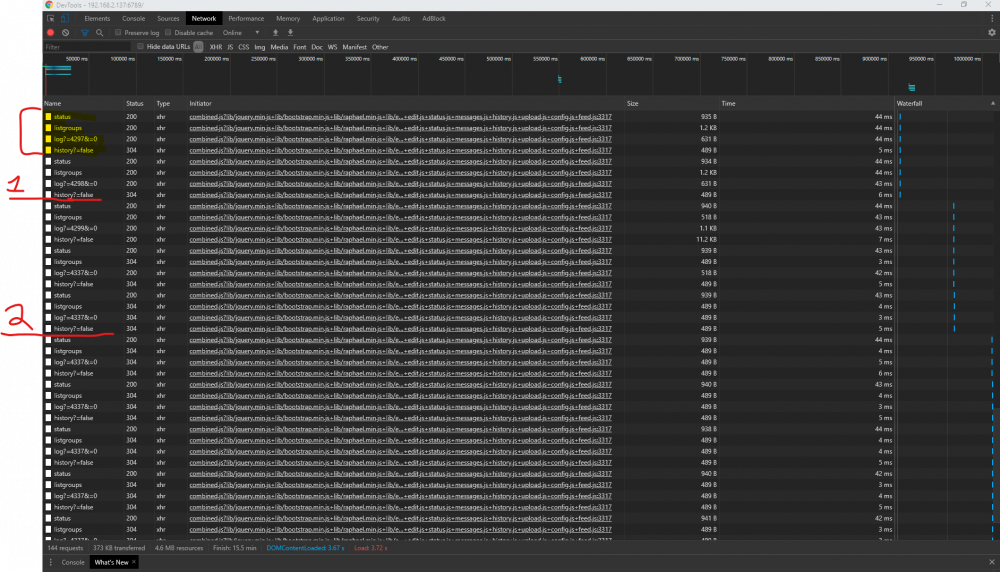Filter requests by Img
The width and height of the screenshot is (1000, 572).
(x=260, y=47)
